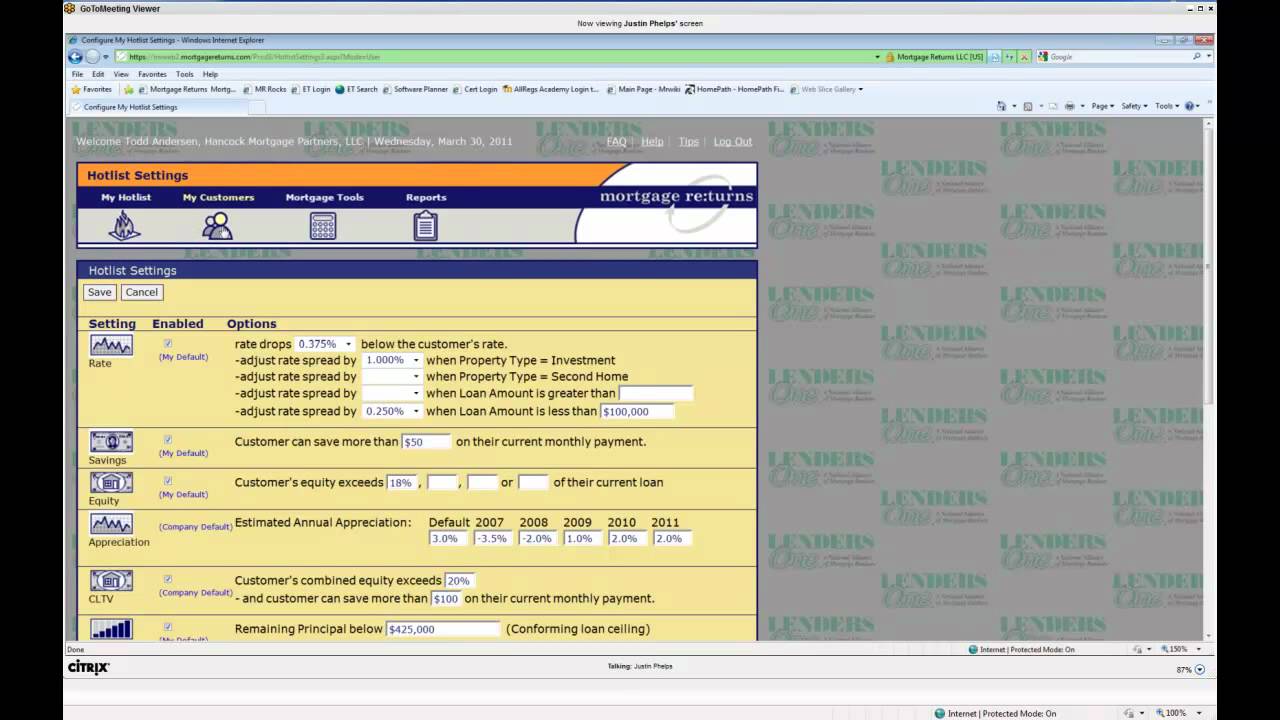Image resolution: width=1280 pixels, height=720 pixels.
Task: Toggle the CLTV setting Enabled checkbox
Action: (x=168, y=579)
